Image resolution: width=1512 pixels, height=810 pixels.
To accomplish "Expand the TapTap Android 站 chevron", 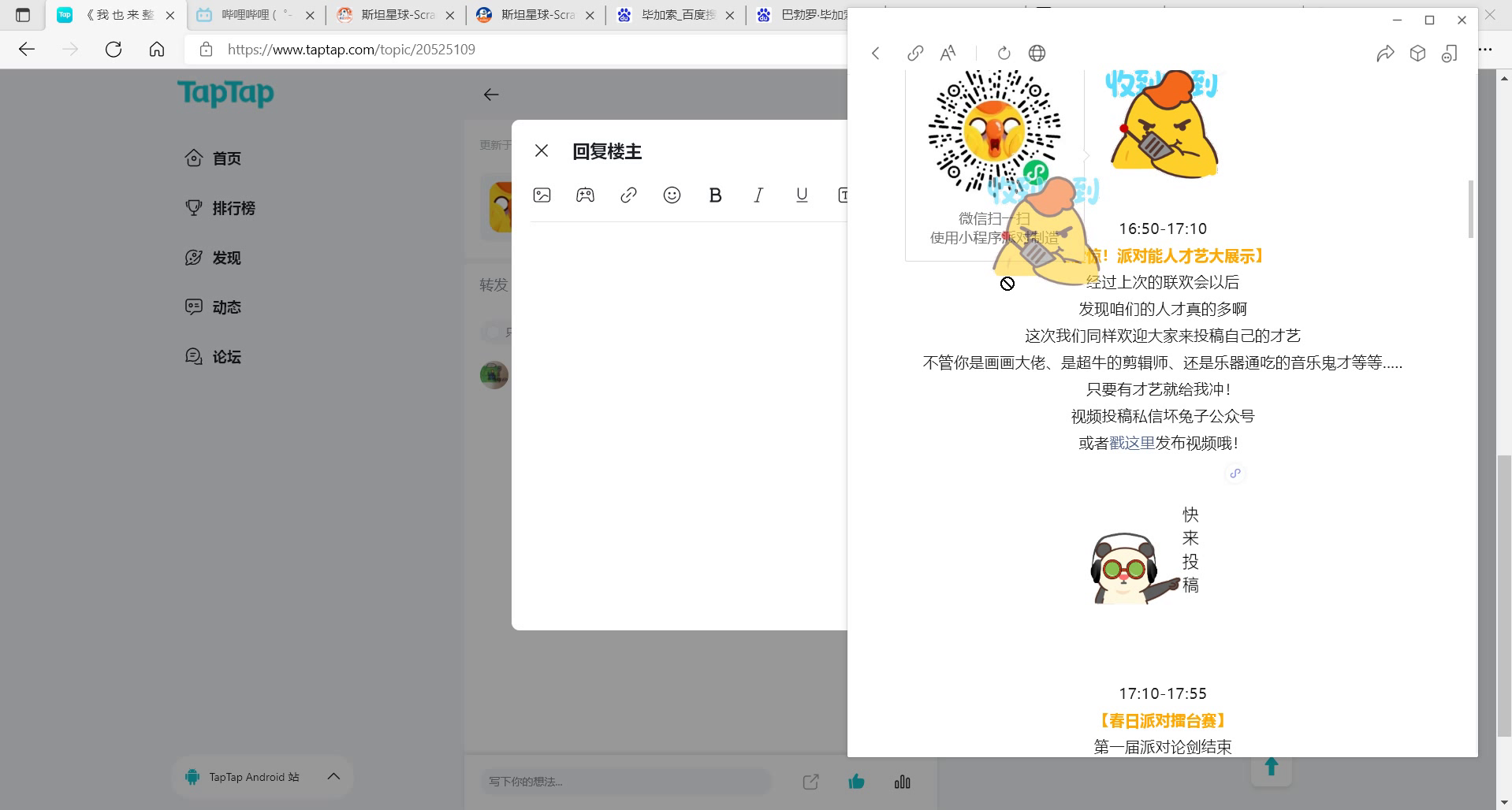I will point(333,777).
